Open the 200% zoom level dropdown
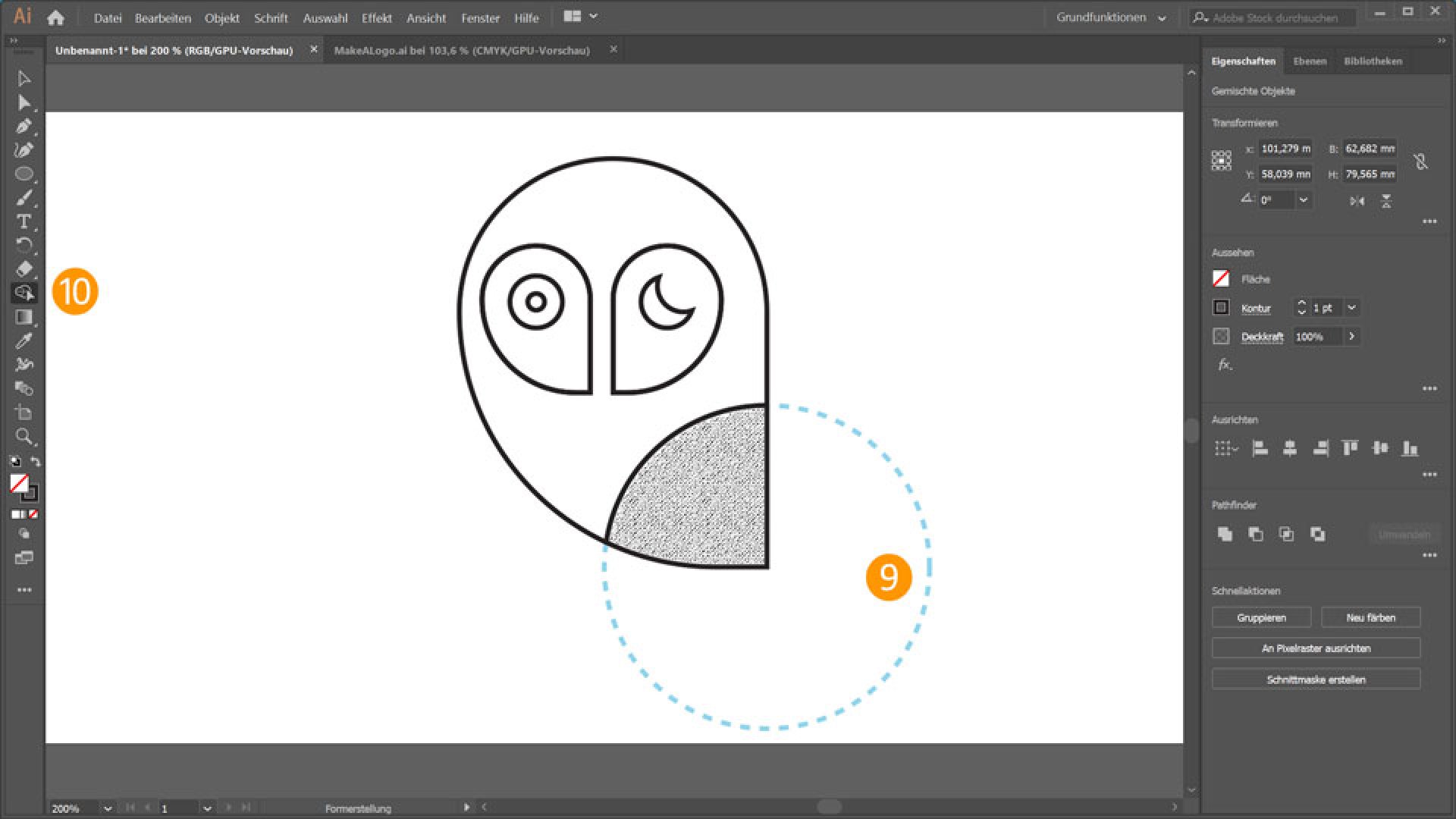Viewport: 1456px width, 819px height. [108, 808]
